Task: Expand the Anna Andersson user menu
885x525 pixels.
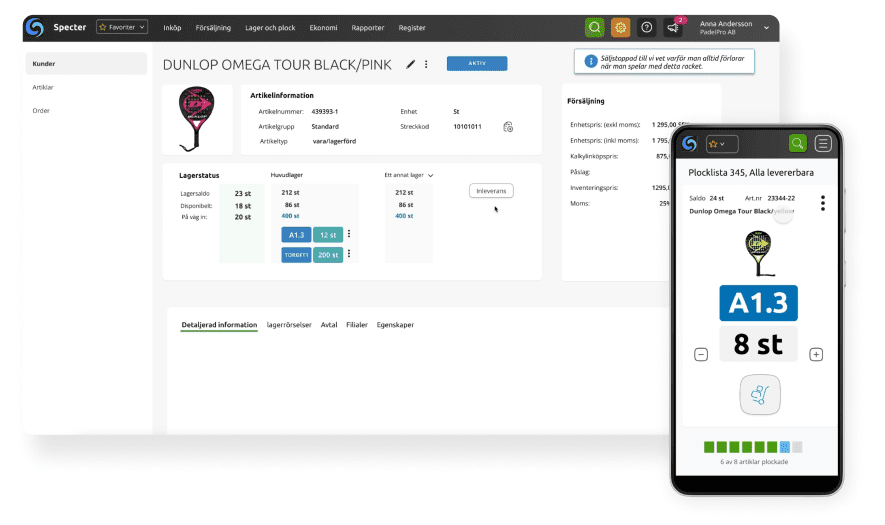Action: pos(766,28)
